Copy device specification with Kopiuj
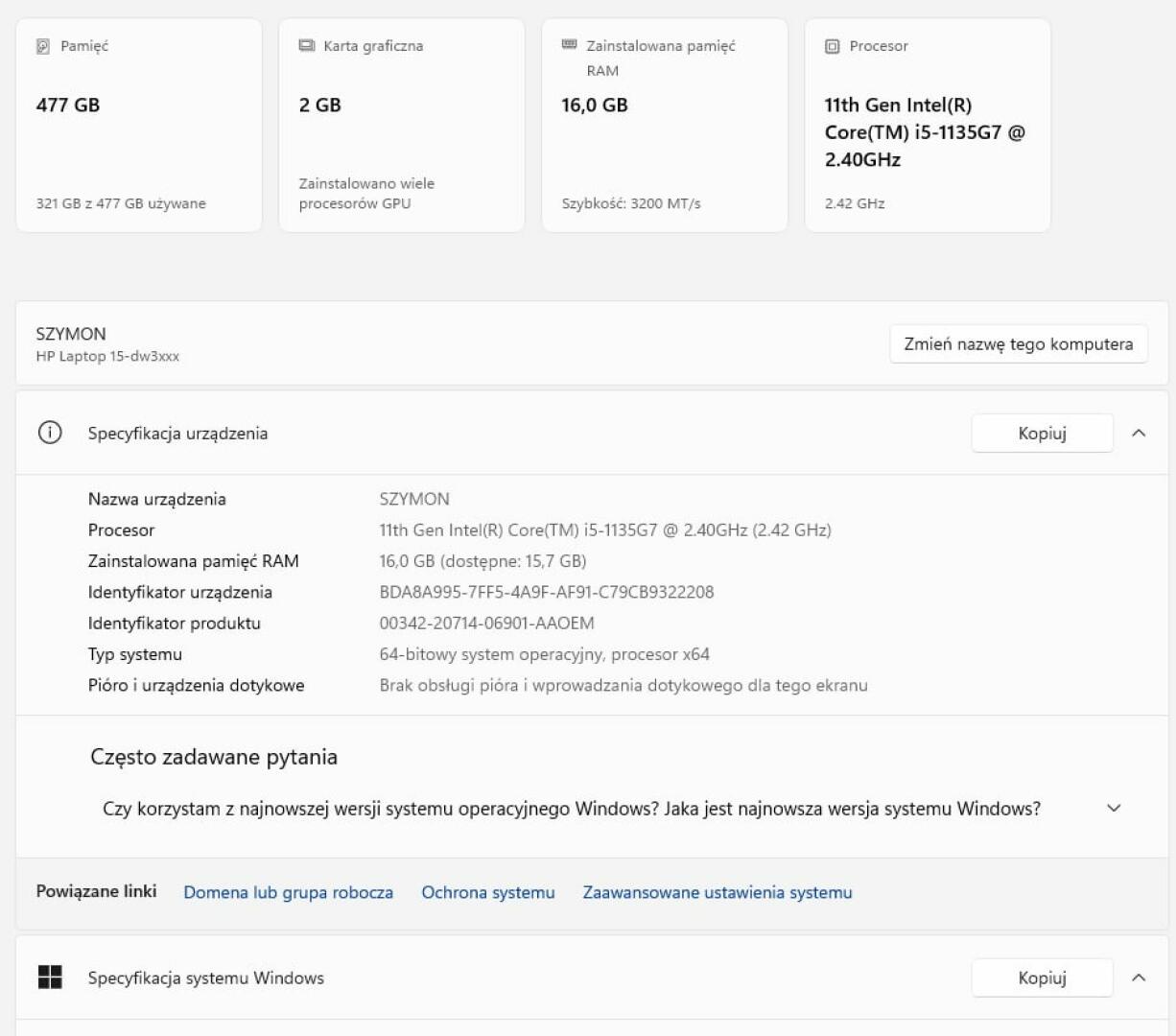 pyautogui.click(x=1042, y=433)
